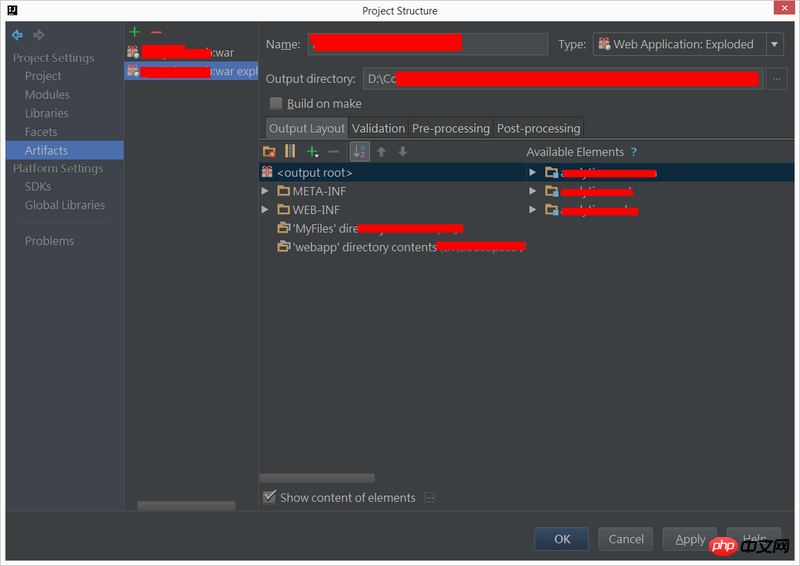Switch to Pre-processing tab

click(x=451, y=128)
